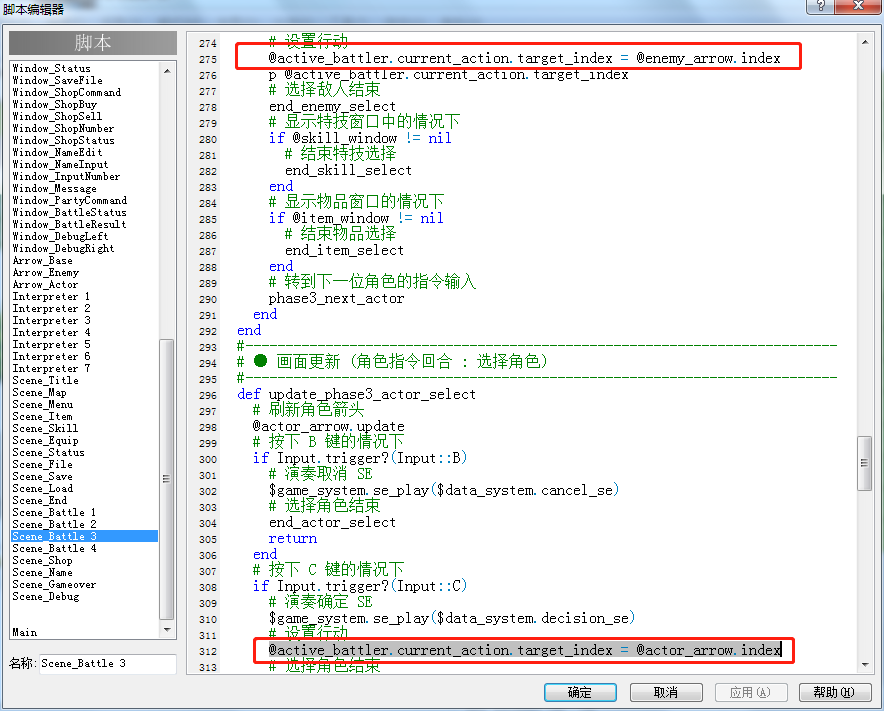The width and height of the screenshot is (884, 711).
Task: Select the Scene_Debug script
Action: coord(46,596)
